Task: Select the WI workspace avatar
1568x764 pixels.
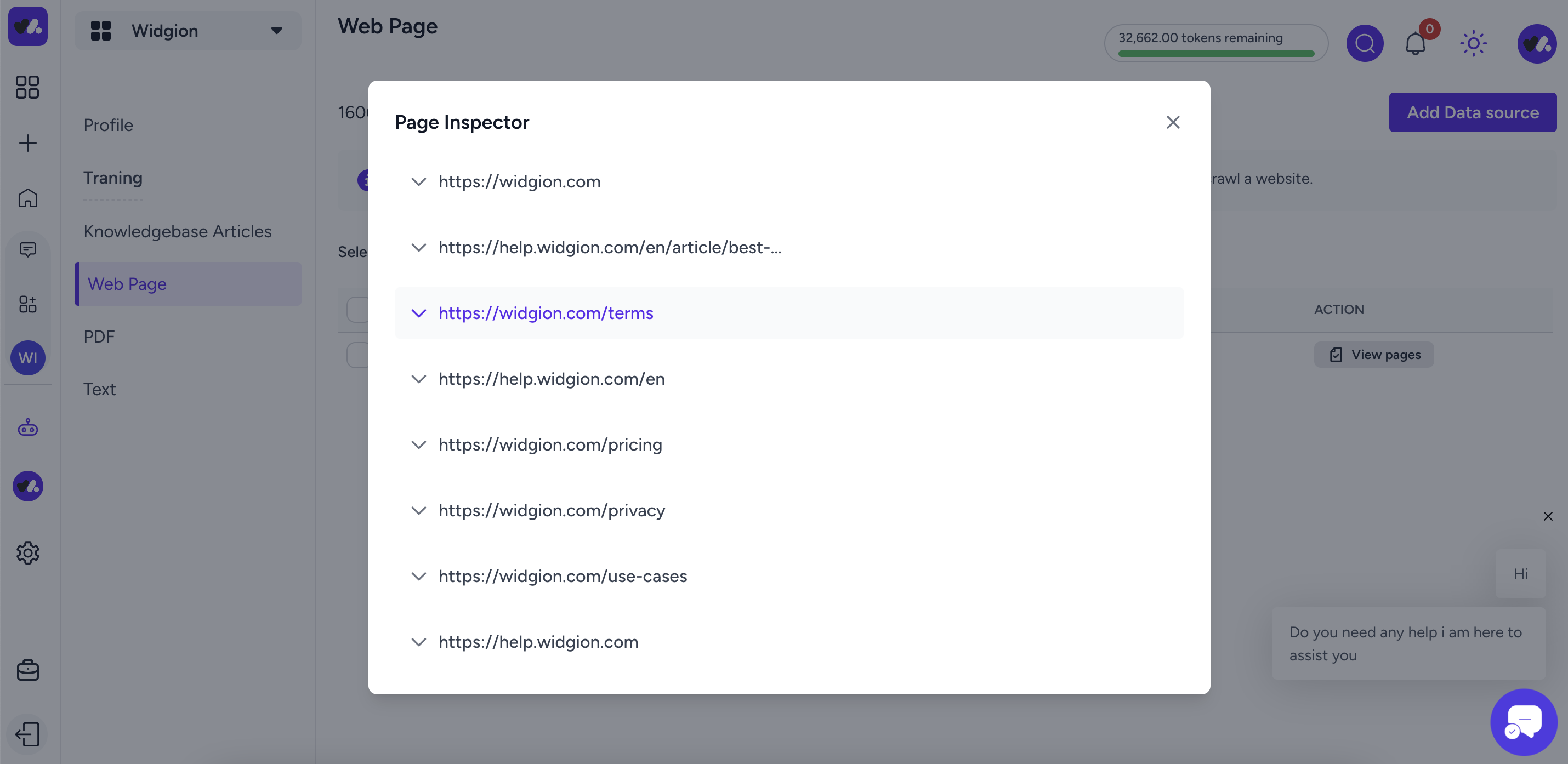Action: click(x=27, y=358)
